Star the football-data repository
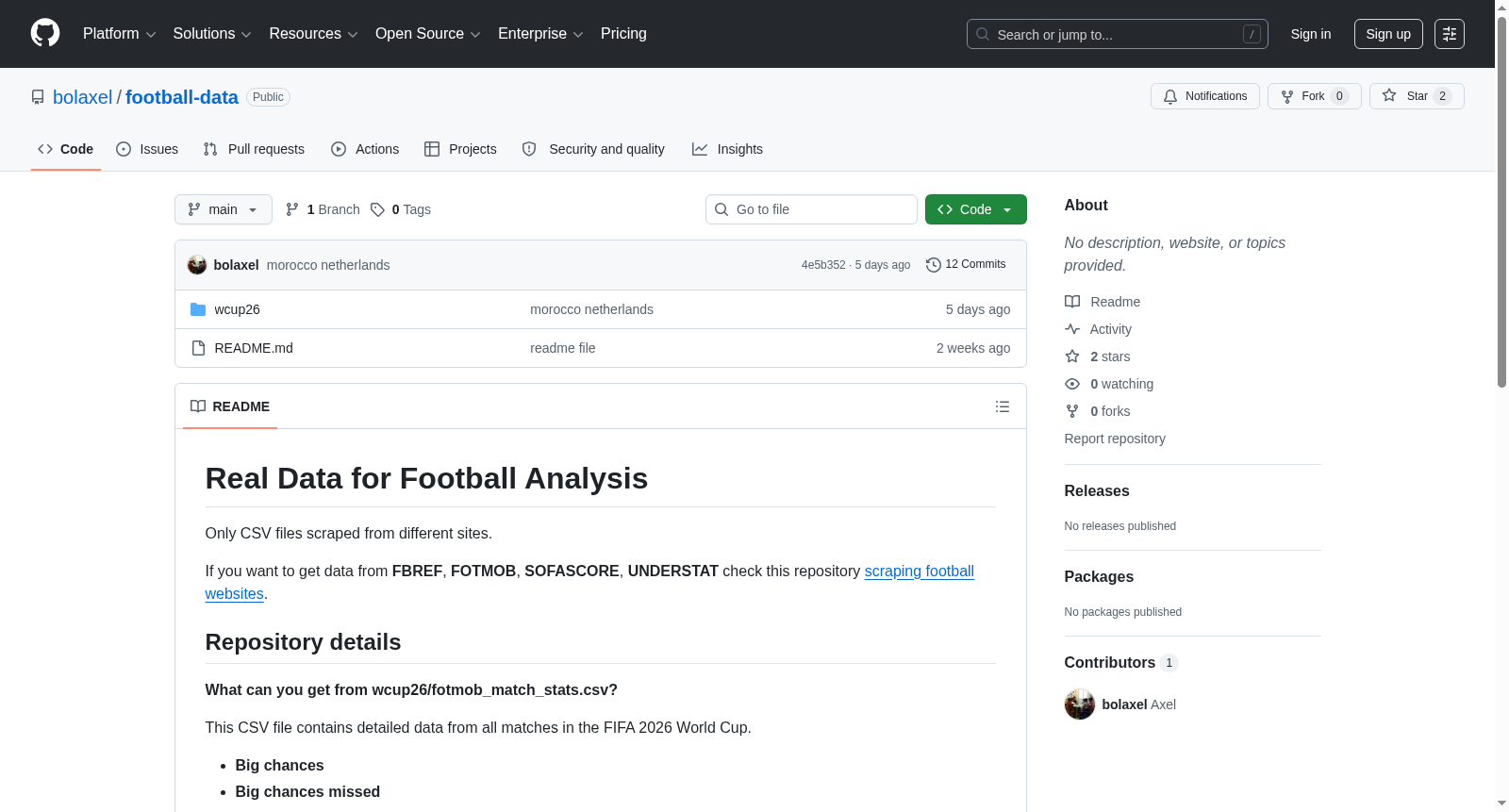Image resolution: width=1509 pixels, height=812 pixels. pyautogui.click(x=1416, y=96)
